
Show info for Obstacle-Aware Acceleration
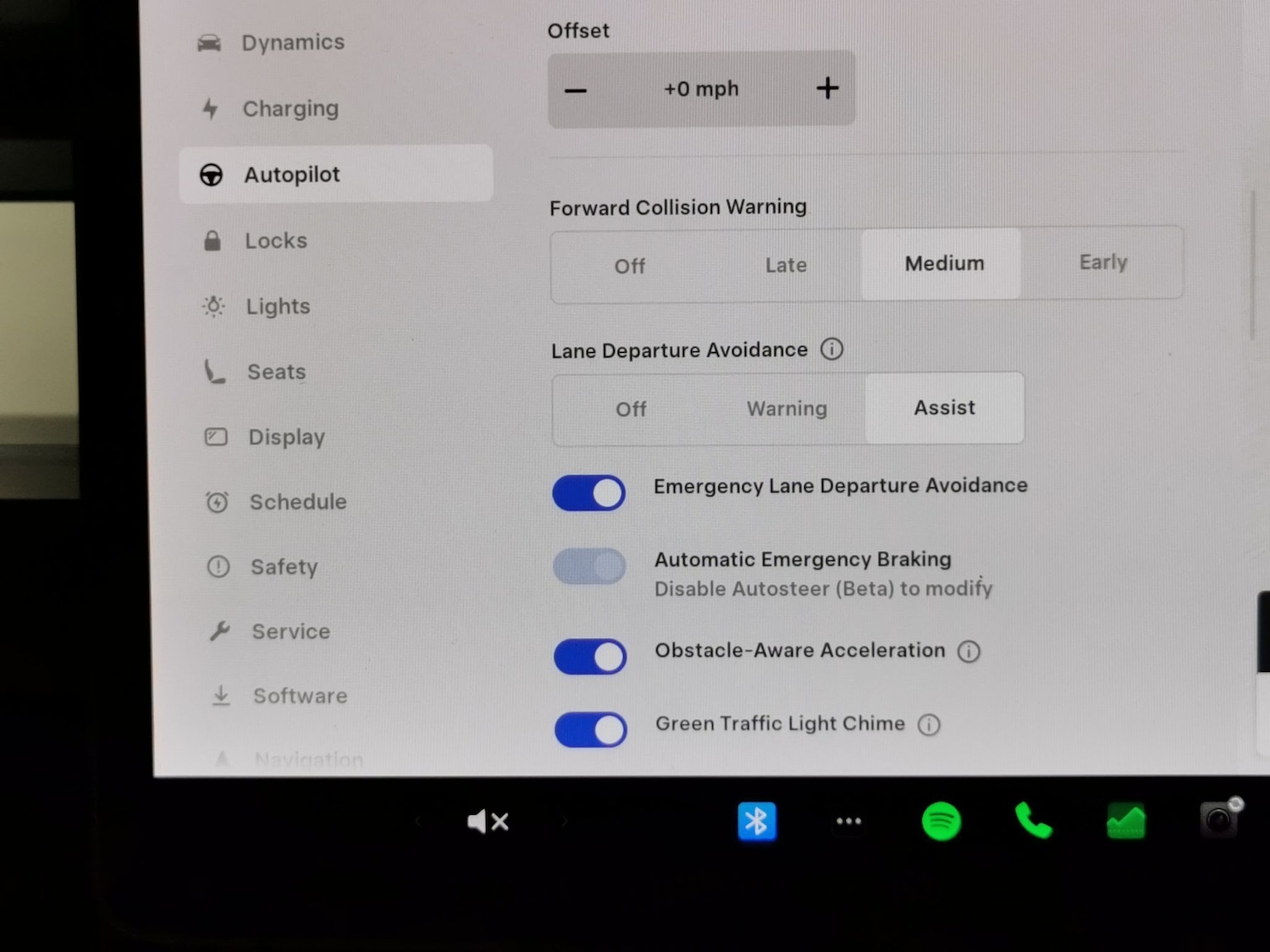(x=969, y=651)
